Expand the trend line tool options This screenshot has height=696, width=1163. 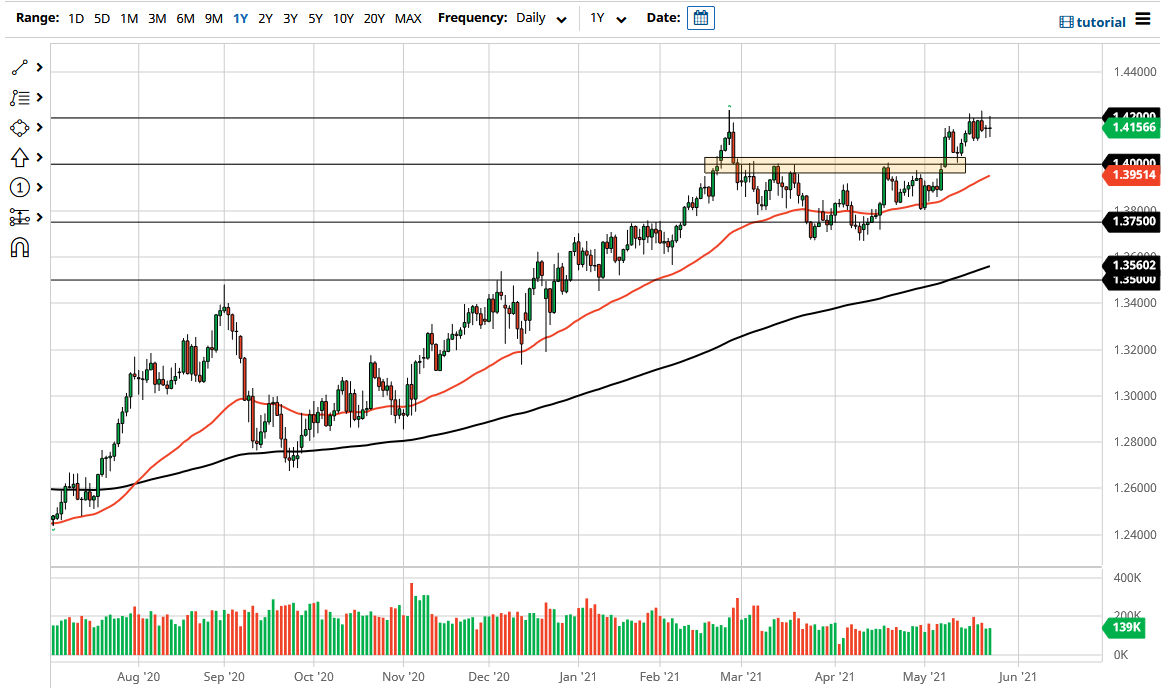click(39, 67)
